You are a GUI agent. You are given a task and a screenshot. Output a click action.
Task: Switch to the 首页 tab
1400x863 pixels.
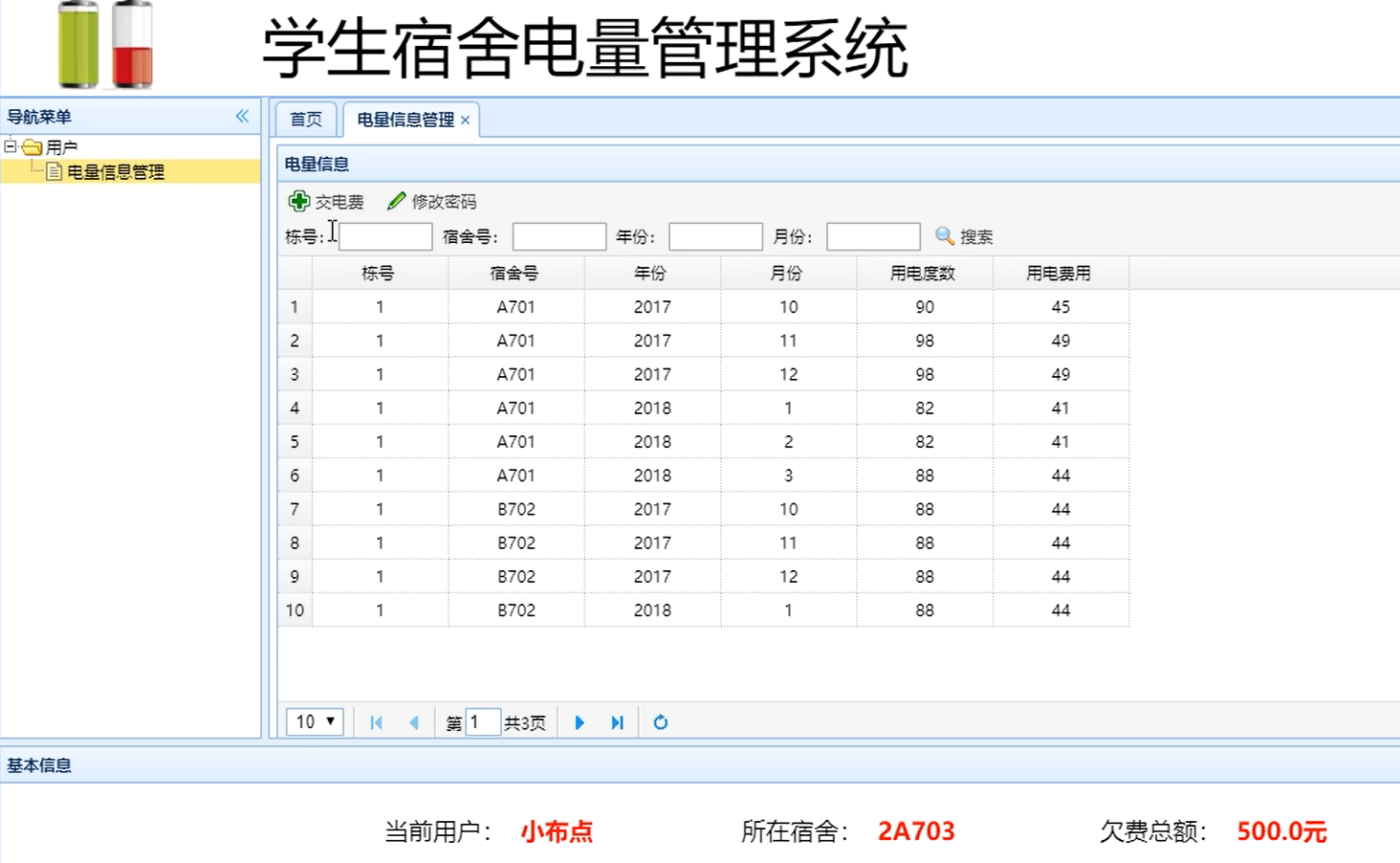click(306, 120)
